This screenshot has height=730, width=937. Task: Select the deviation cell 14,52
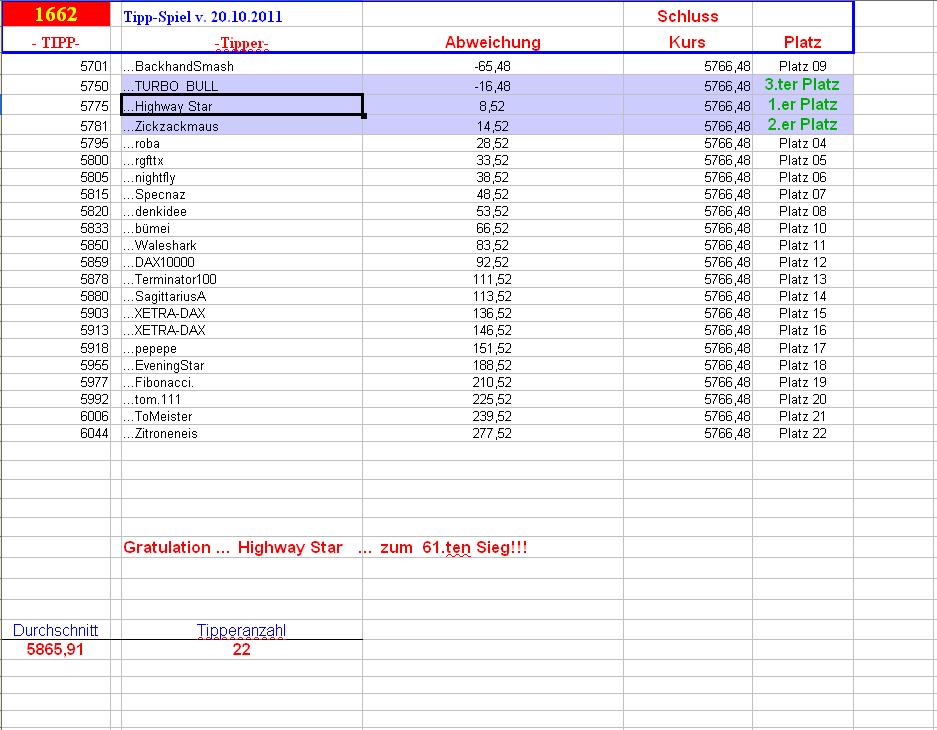pos(492,126)
